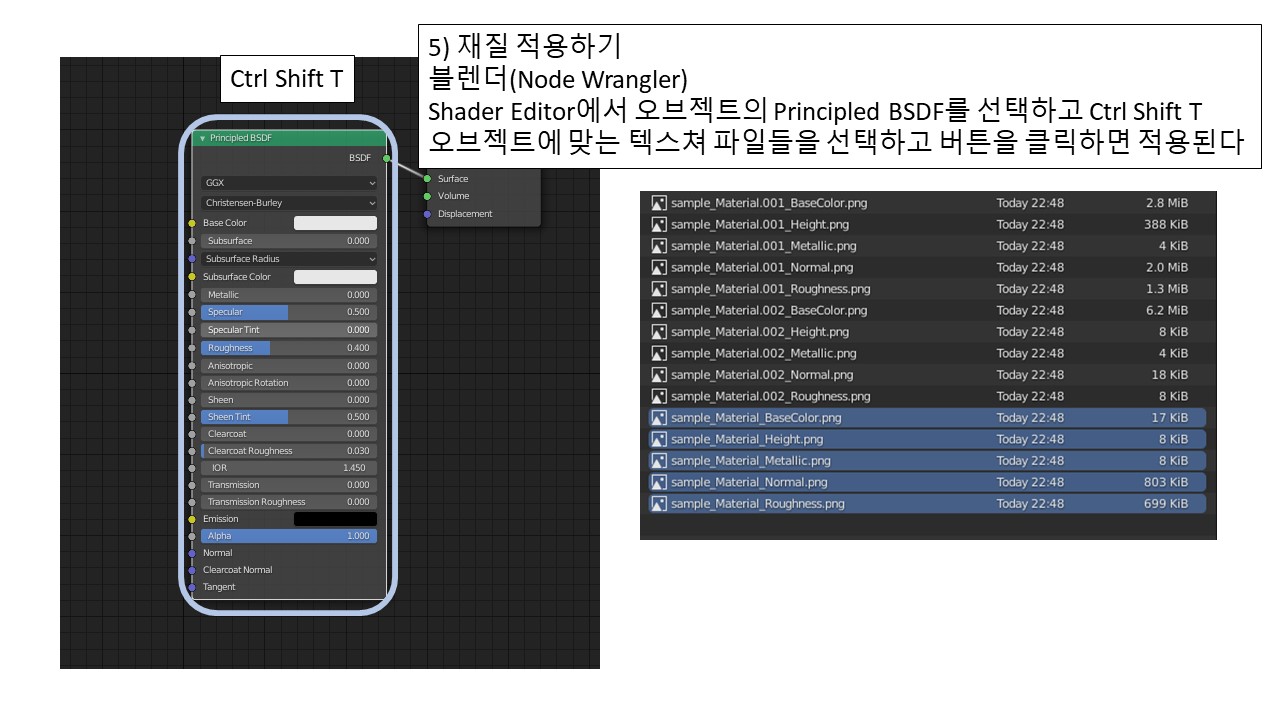This screenshot has height=720, width=1280.
Task: Click the Surface input socket
Action: pos(428,179)
